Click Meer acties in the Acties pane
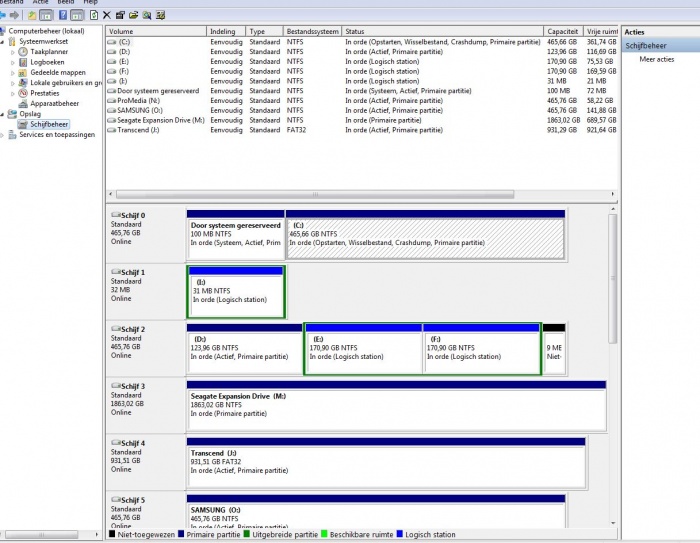The image size is (700, 543). (657, 60)
